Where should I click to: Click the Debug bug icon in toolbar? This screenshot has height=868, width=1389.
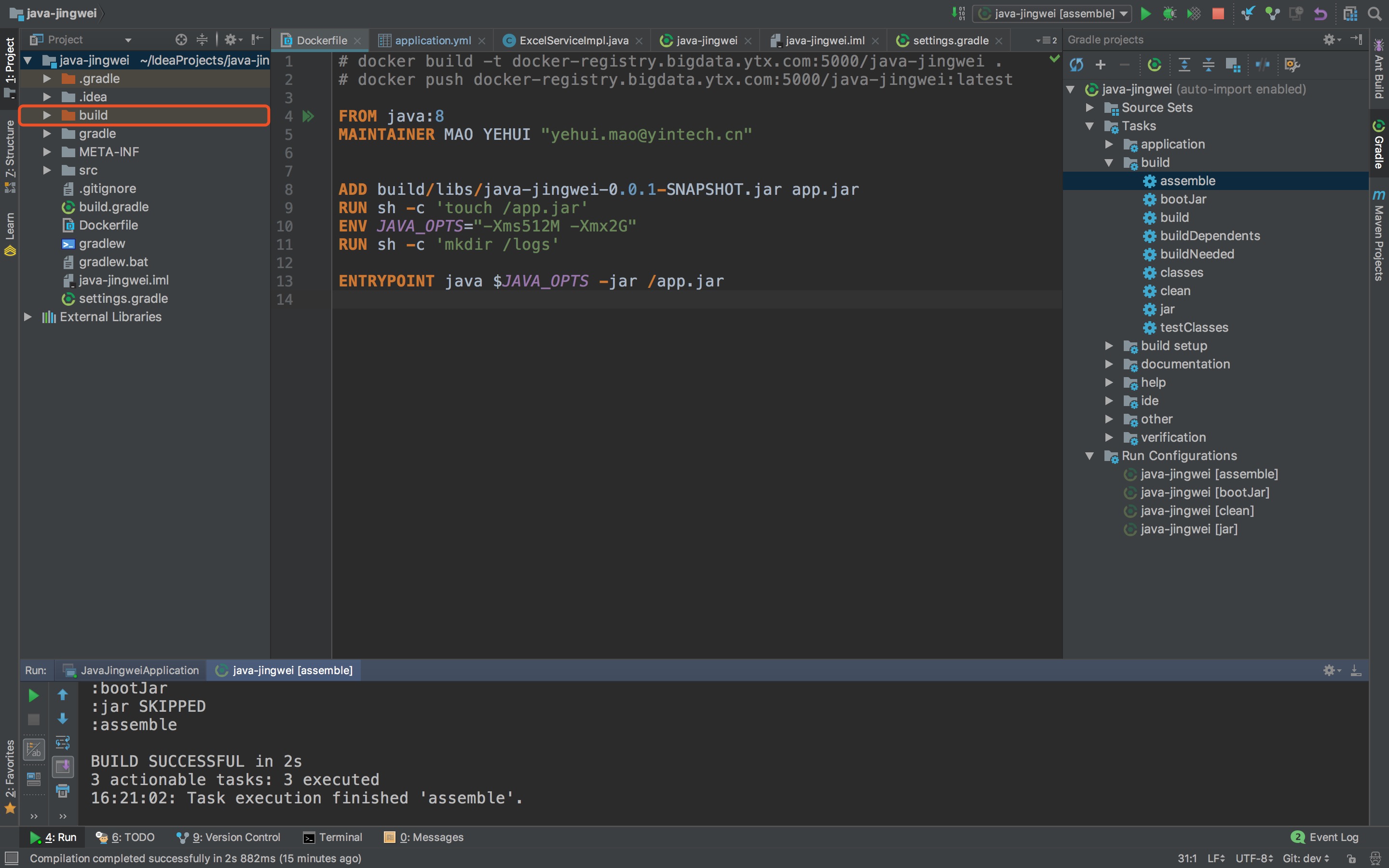1169,13
